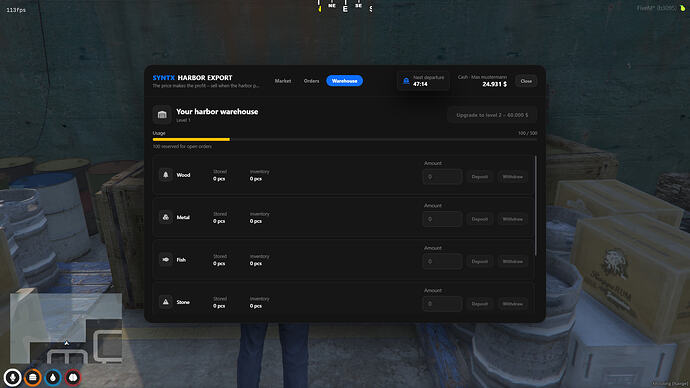This screenshot has width=690, height=388.
Task: Click the Fish item label
Action: tap(181, 260)
